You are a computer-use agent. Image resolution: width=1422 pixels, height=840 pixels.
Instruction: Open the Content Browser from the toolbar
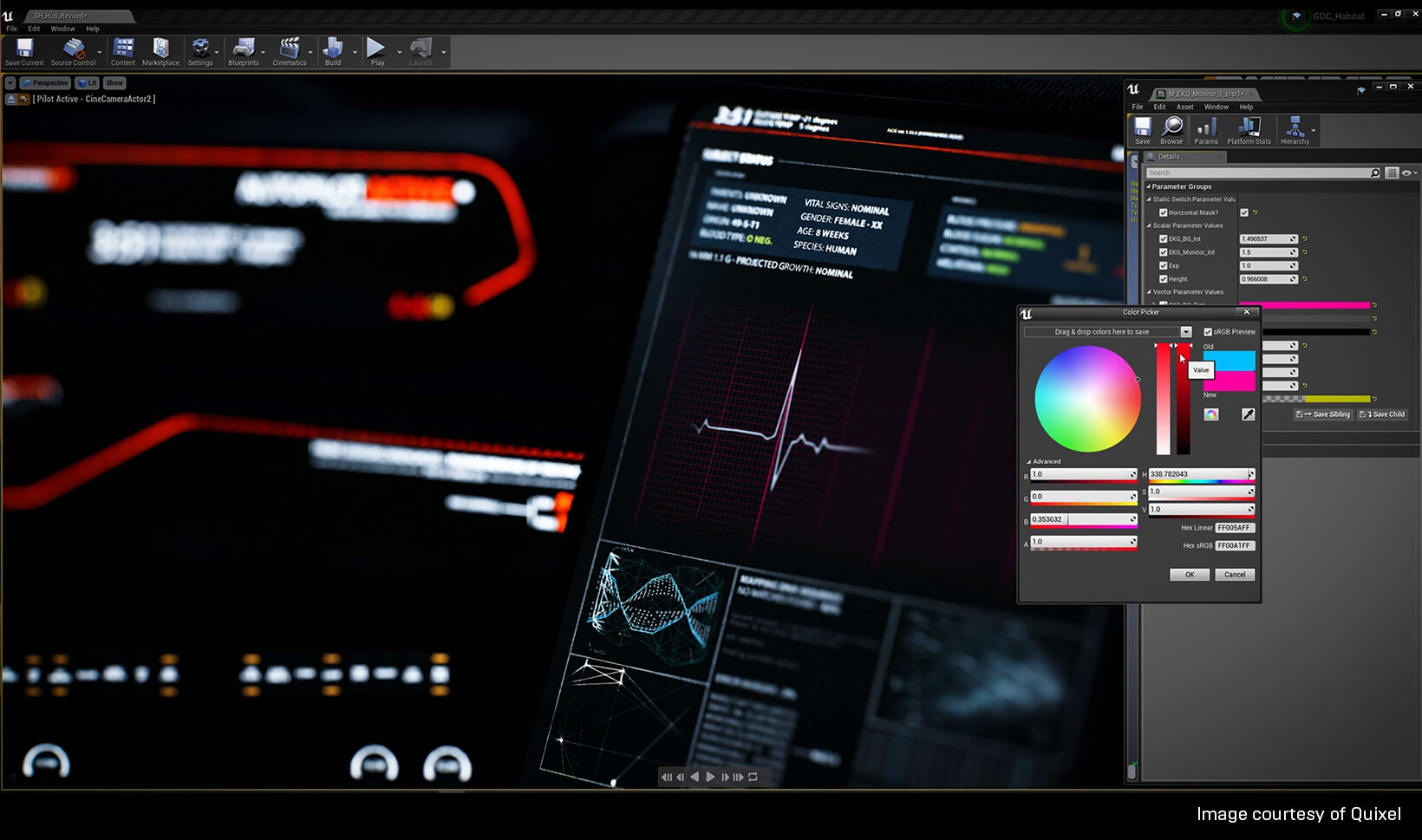point(122,49)
